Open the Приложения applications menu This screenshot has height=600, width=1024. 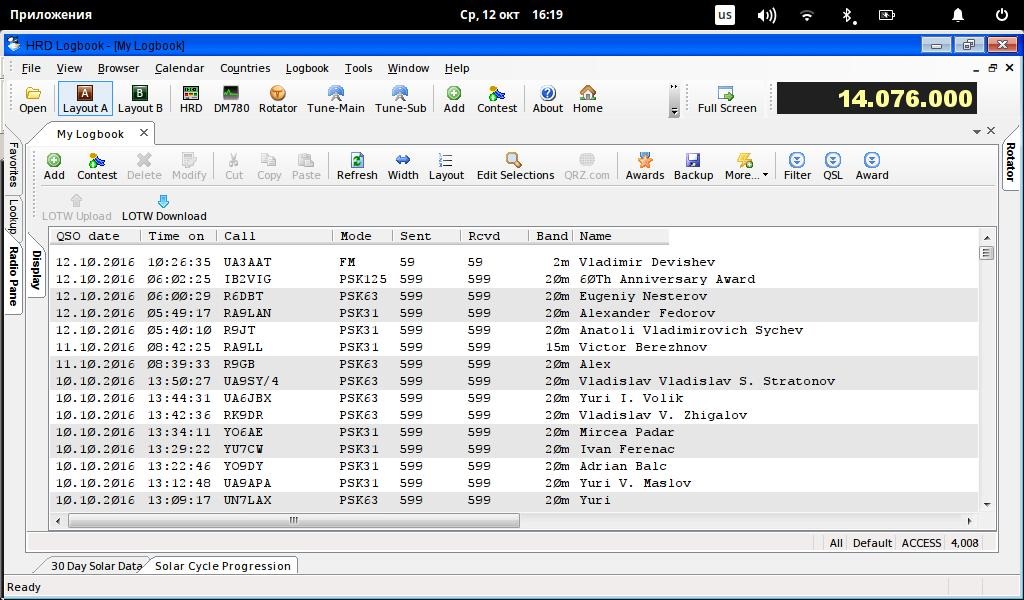(51, 14)
